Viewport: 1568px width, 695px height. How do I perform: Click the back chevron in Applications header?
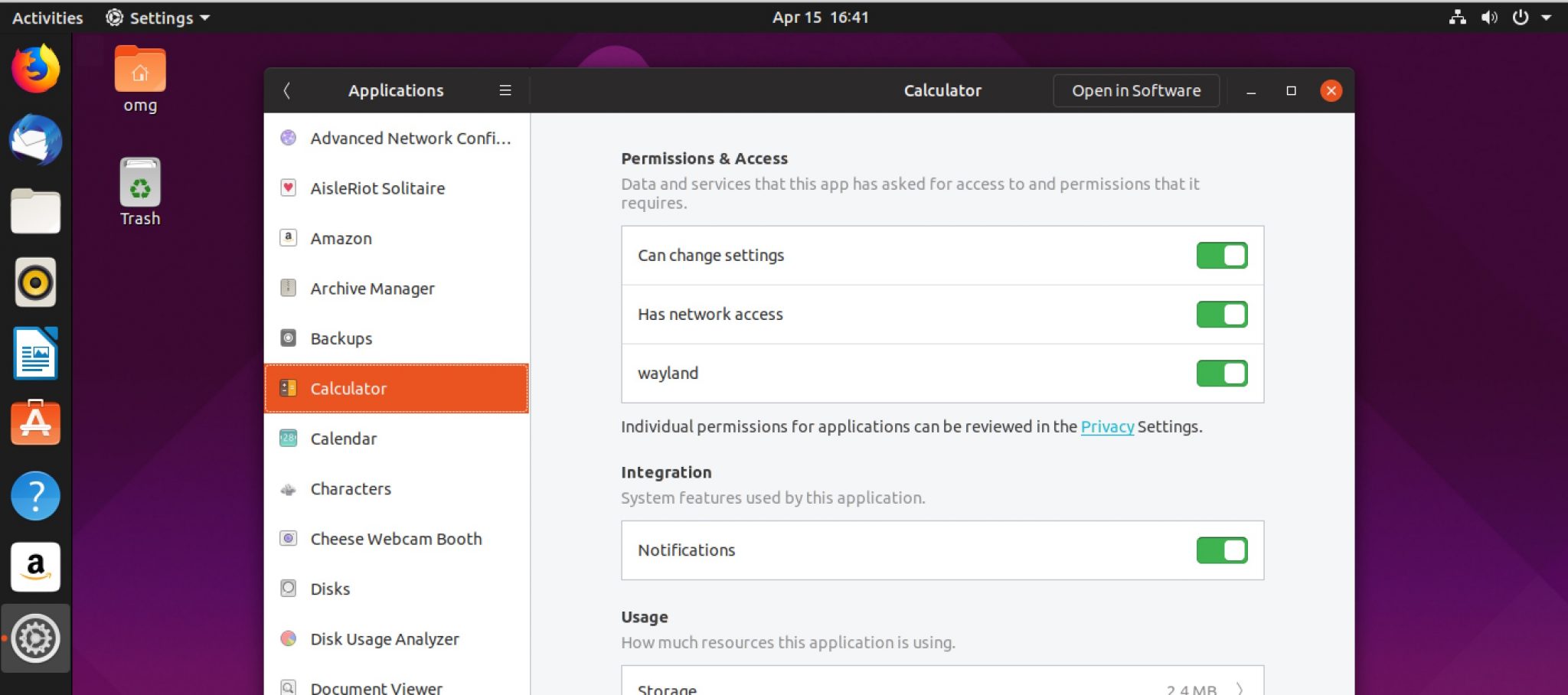coord(287,90)
